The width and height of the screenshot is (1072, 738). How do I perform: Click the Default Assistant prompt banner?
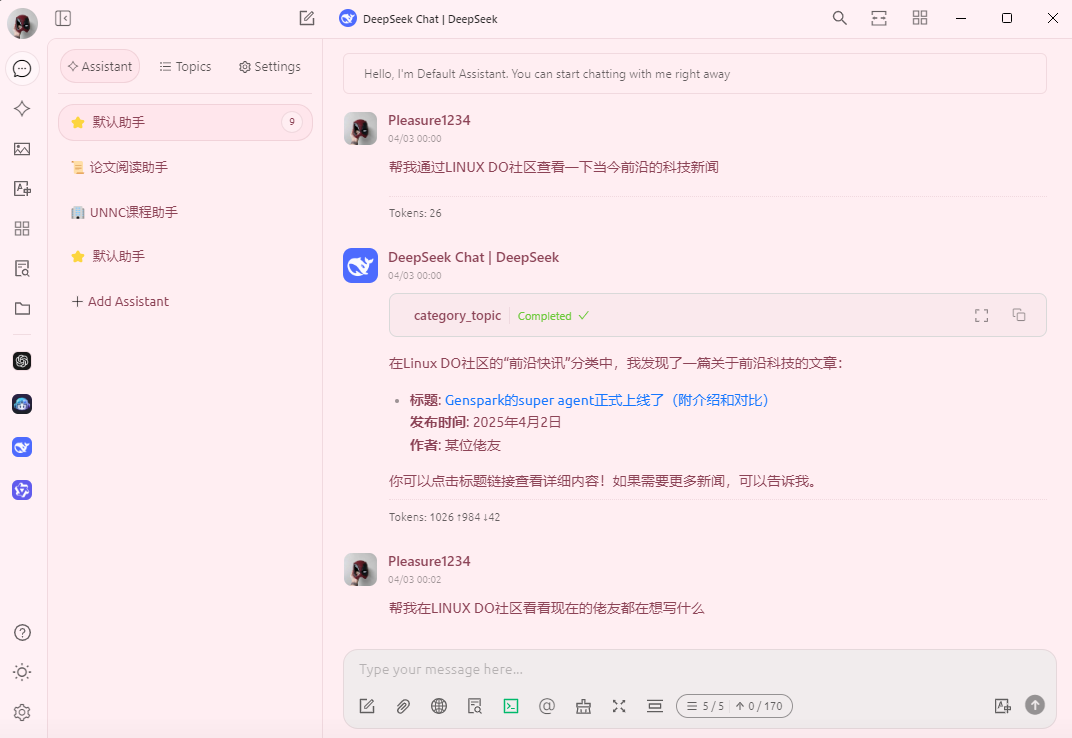click(695, 74)
